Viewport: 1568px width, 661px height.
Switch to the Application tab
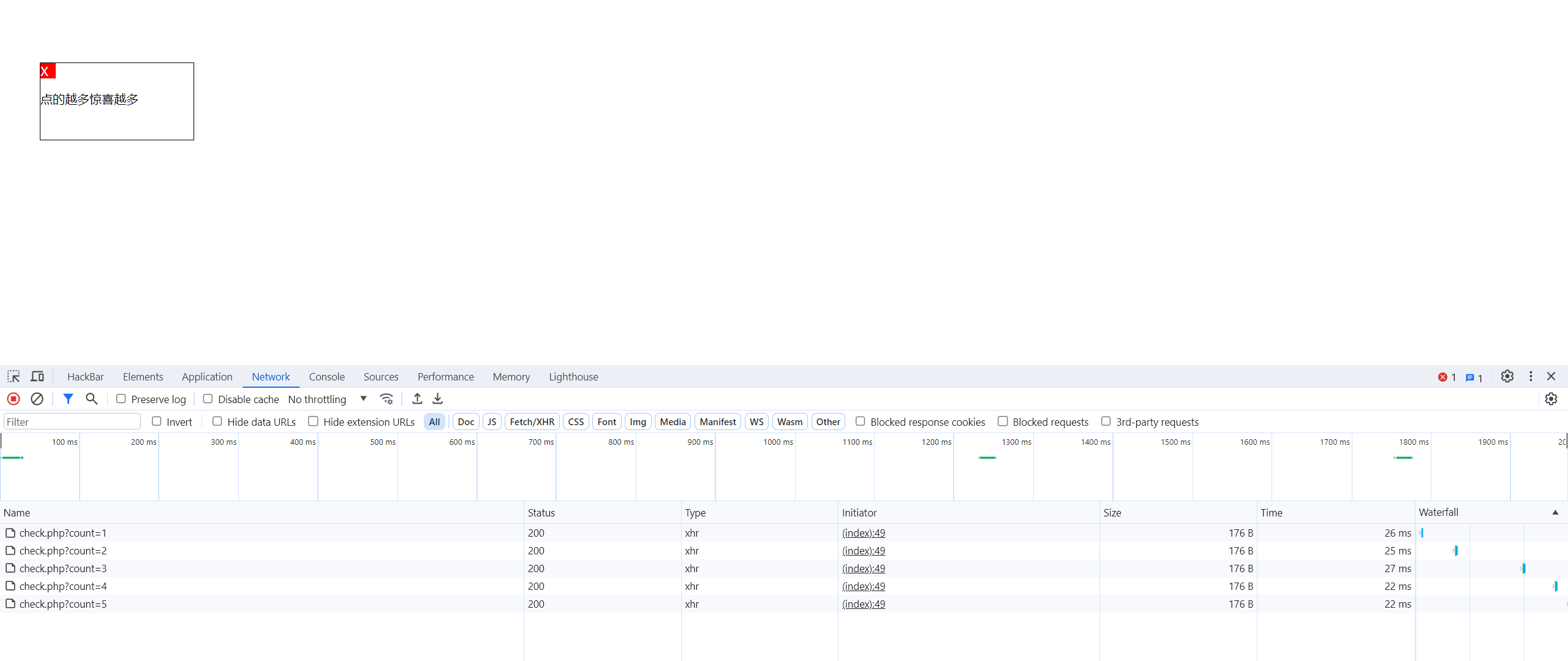tap(207, 377)
